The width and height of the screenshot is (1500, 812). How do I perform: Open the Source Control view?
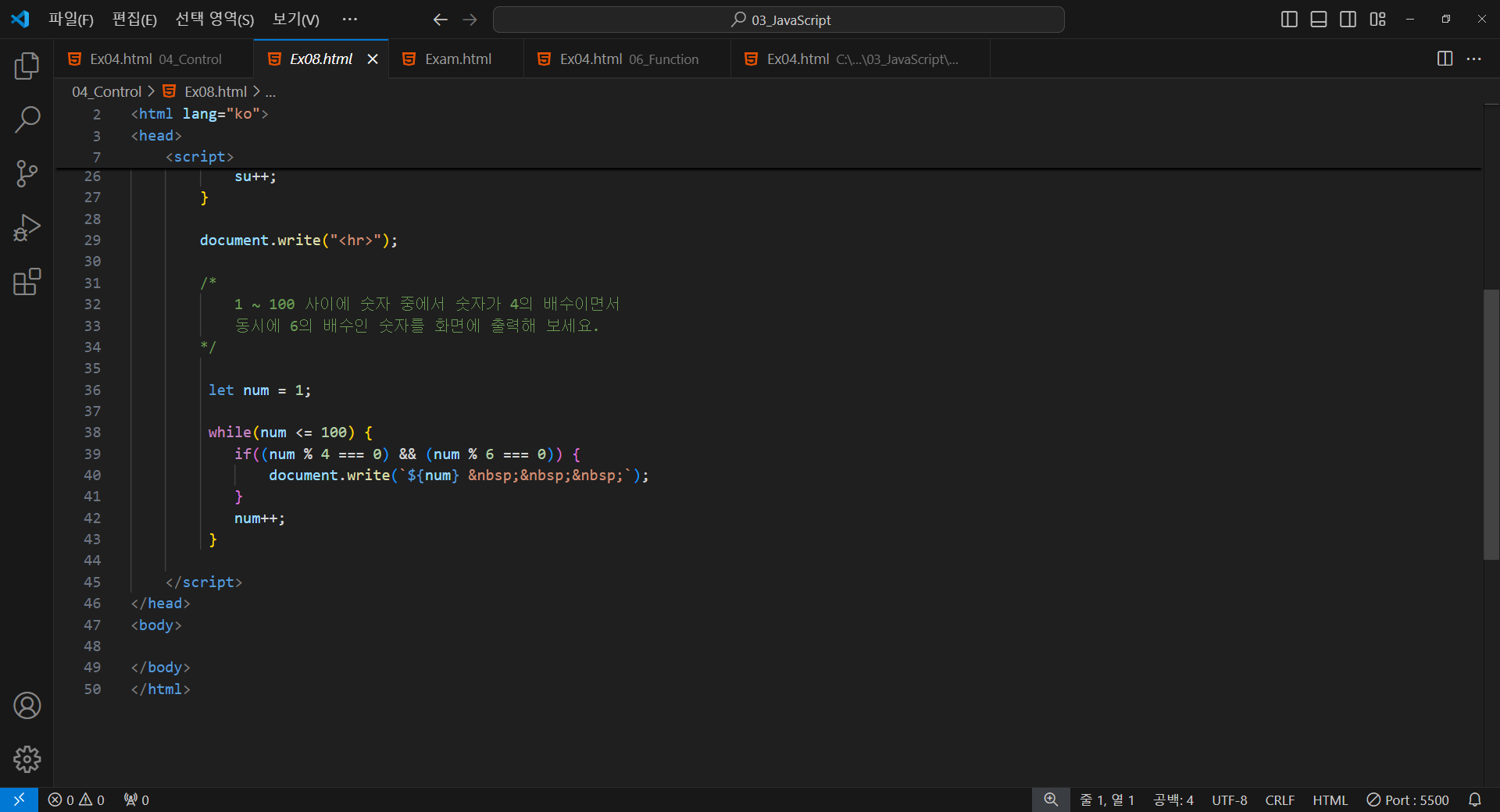click(27, 173)
